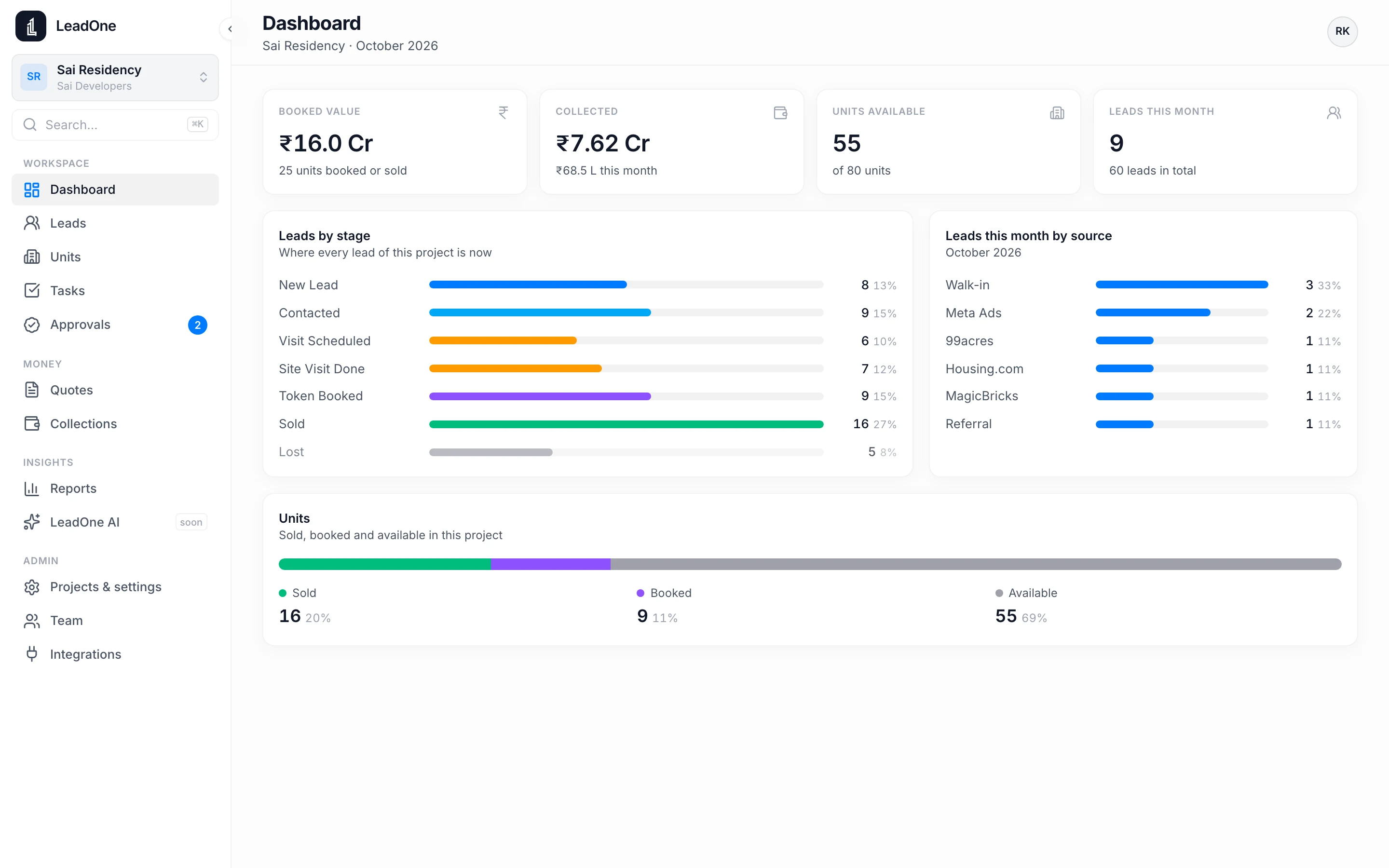1389x868 pixels.
Task: Open Integrations via the plug icon
Action: (x=31, y=654)
